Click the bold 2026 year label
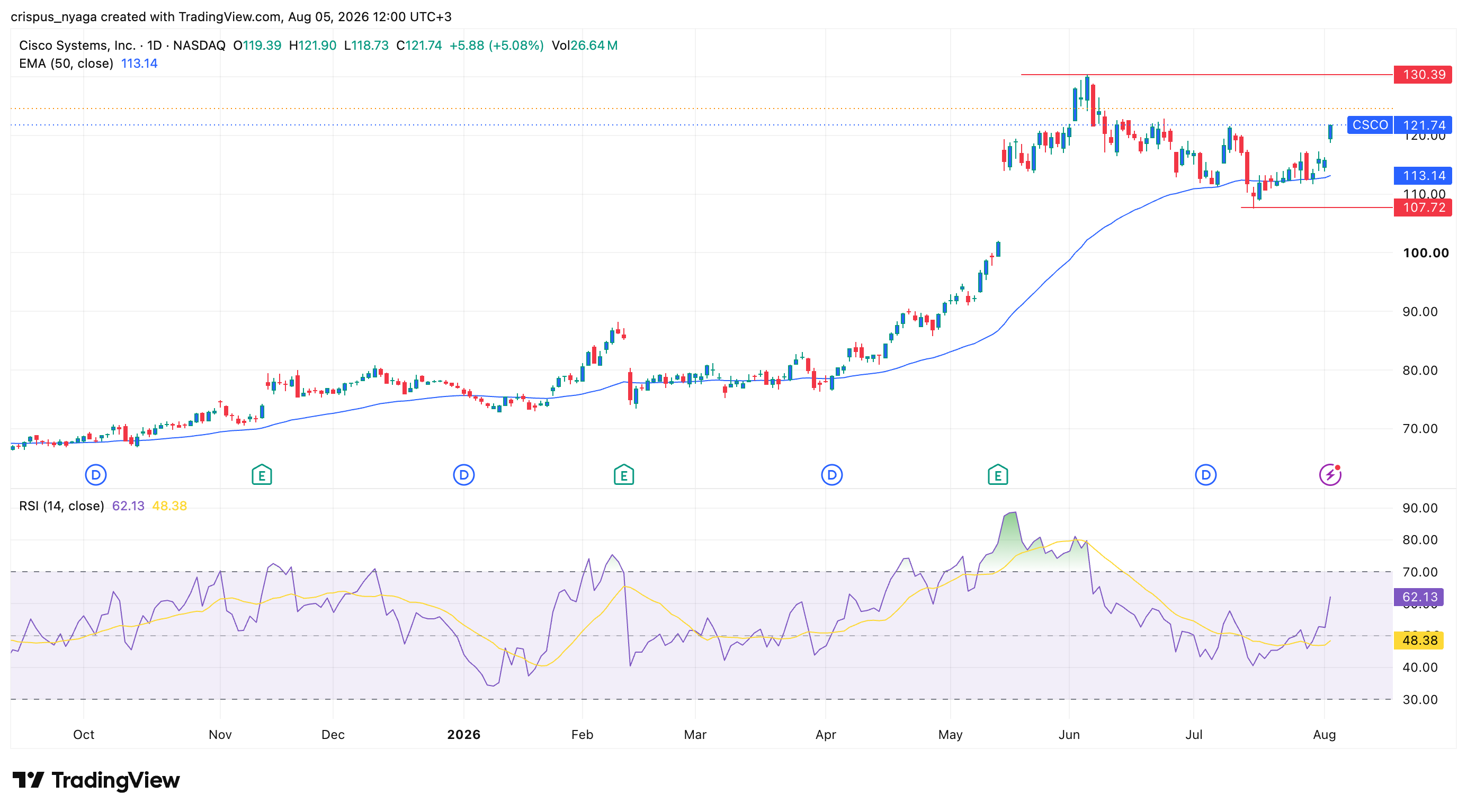The image size is (1467, 812). pos(463,735)
